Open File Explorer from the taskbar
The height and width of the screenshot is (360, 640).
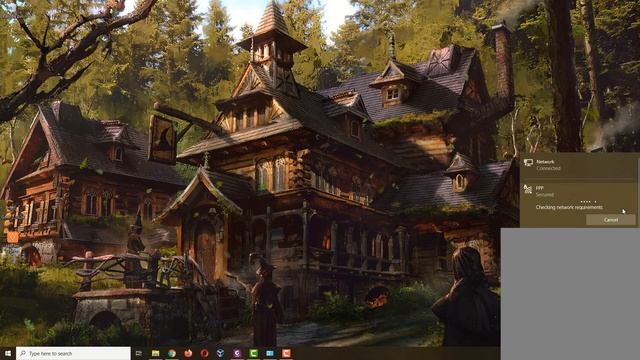(x=156, y=353)
